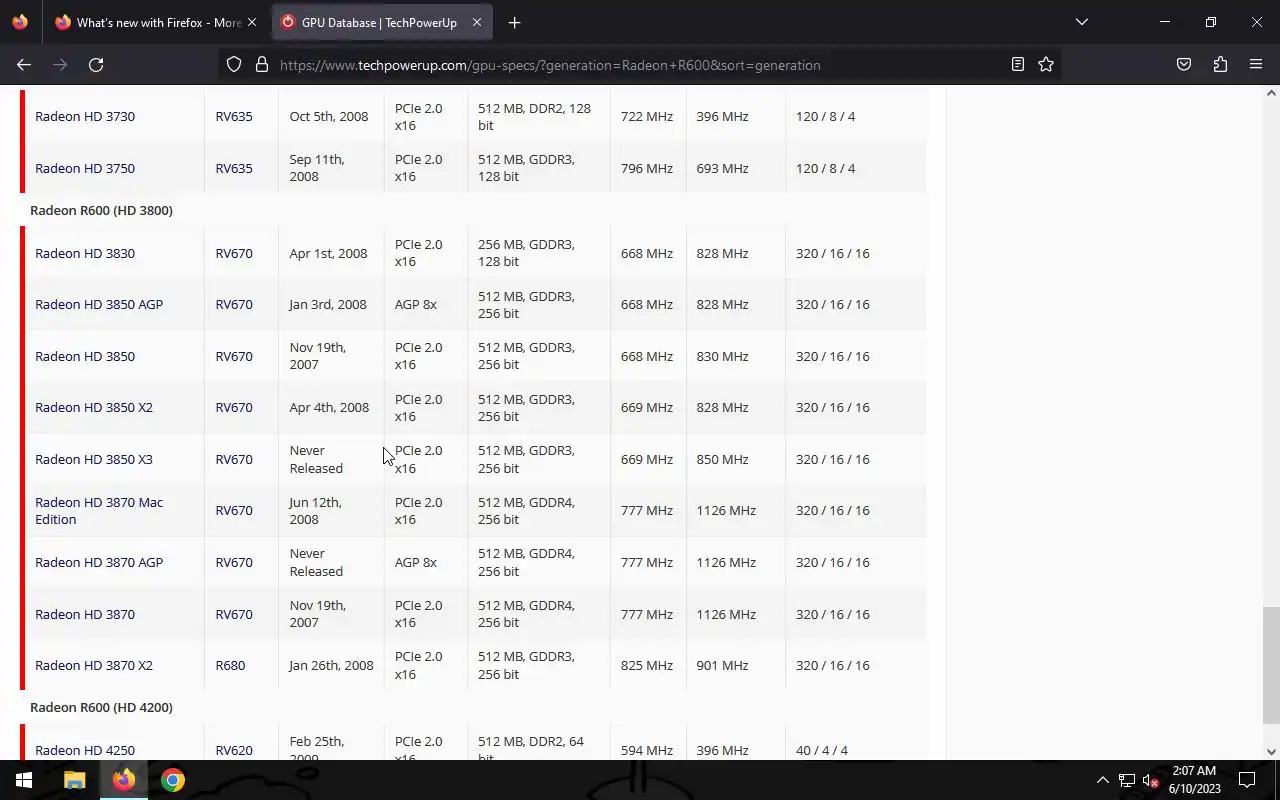This screenshot has height=800, width=1280.
Task: Open the Radeon HD 4250 link
Action: (x=85, y=750)
